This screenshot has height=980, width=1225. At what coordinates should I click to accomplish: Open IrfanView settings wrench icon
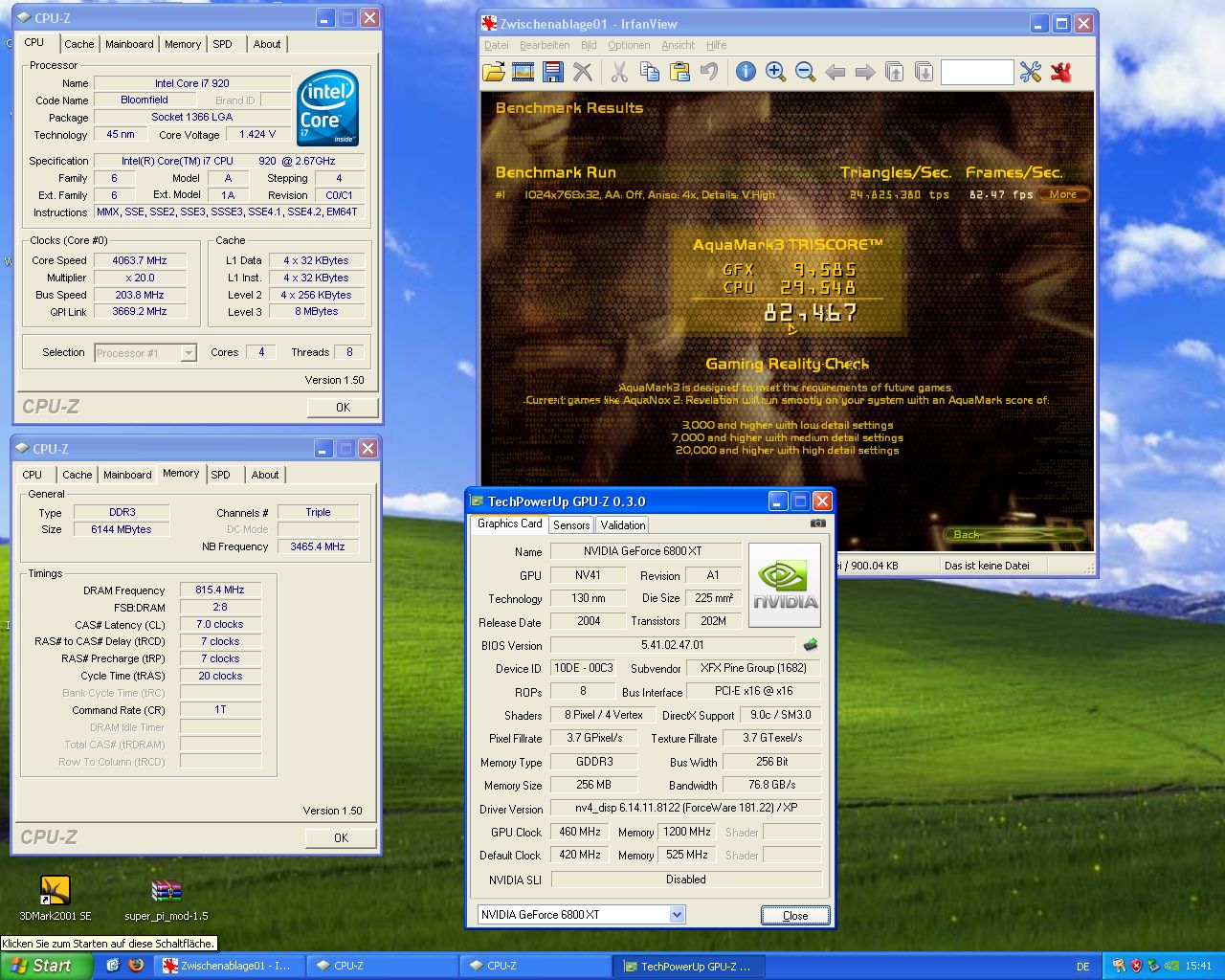coord(1030,72)
